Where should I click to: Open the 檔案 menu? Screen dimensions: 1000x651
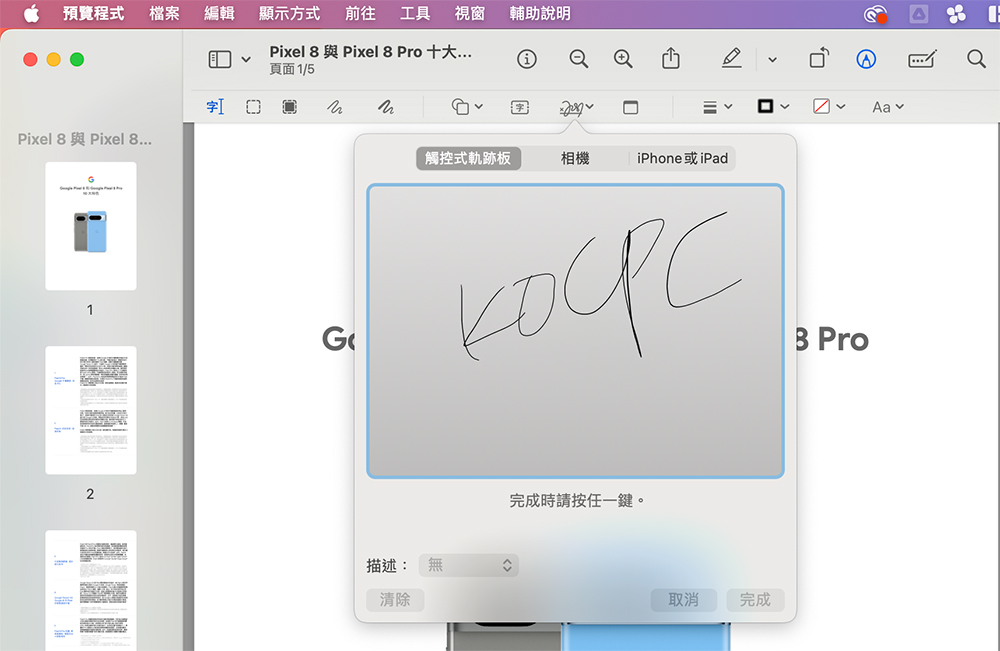coord(164,13)
